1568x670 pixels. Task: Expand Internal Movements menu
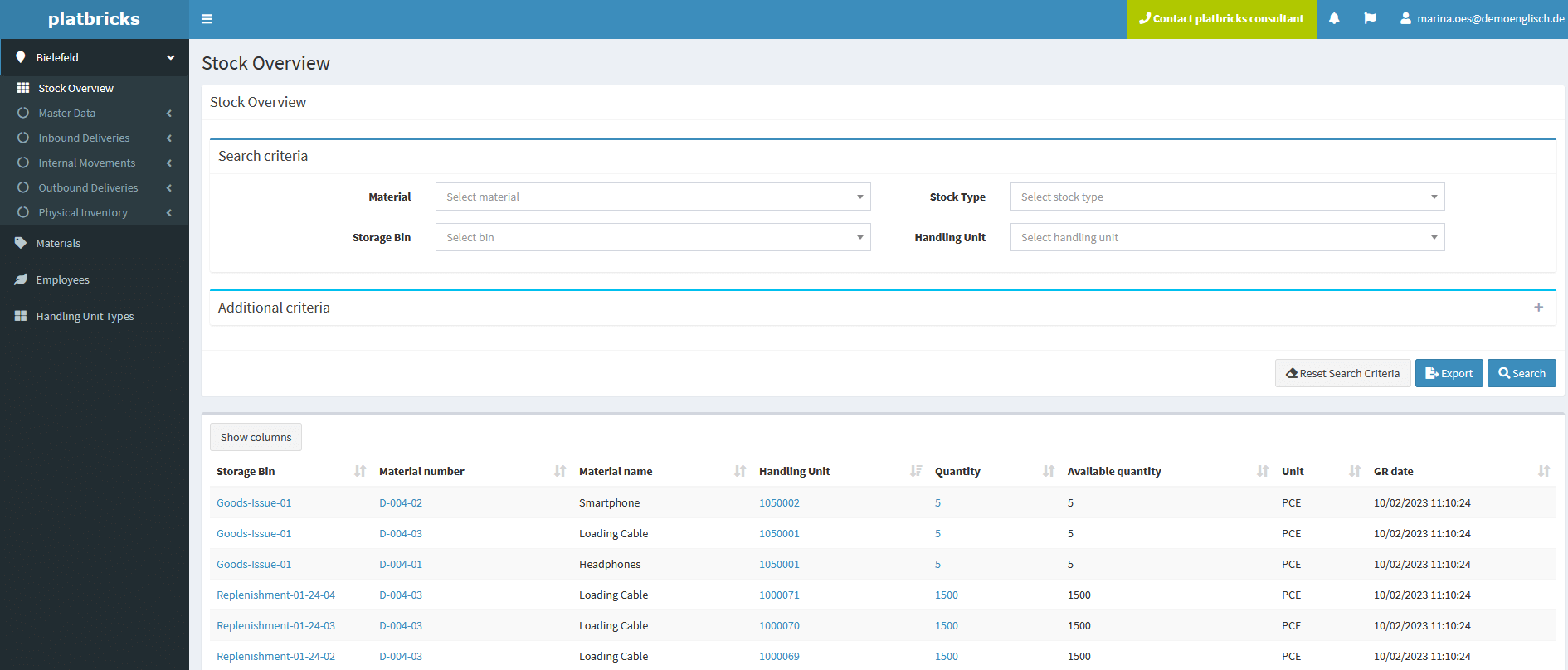click(x=95, y=163)
